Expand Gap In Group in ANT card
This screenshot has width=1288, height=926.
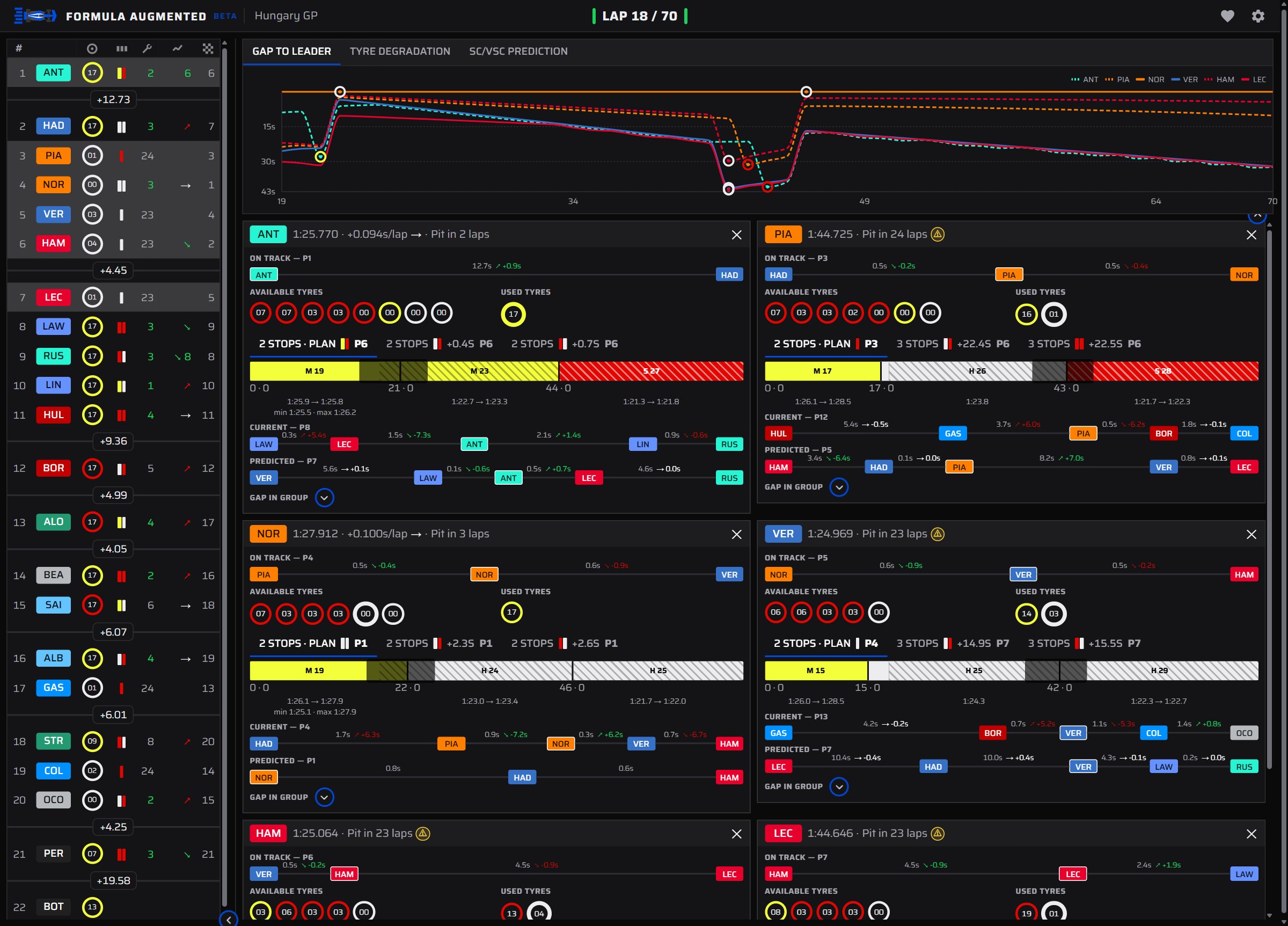pos(324,498)
